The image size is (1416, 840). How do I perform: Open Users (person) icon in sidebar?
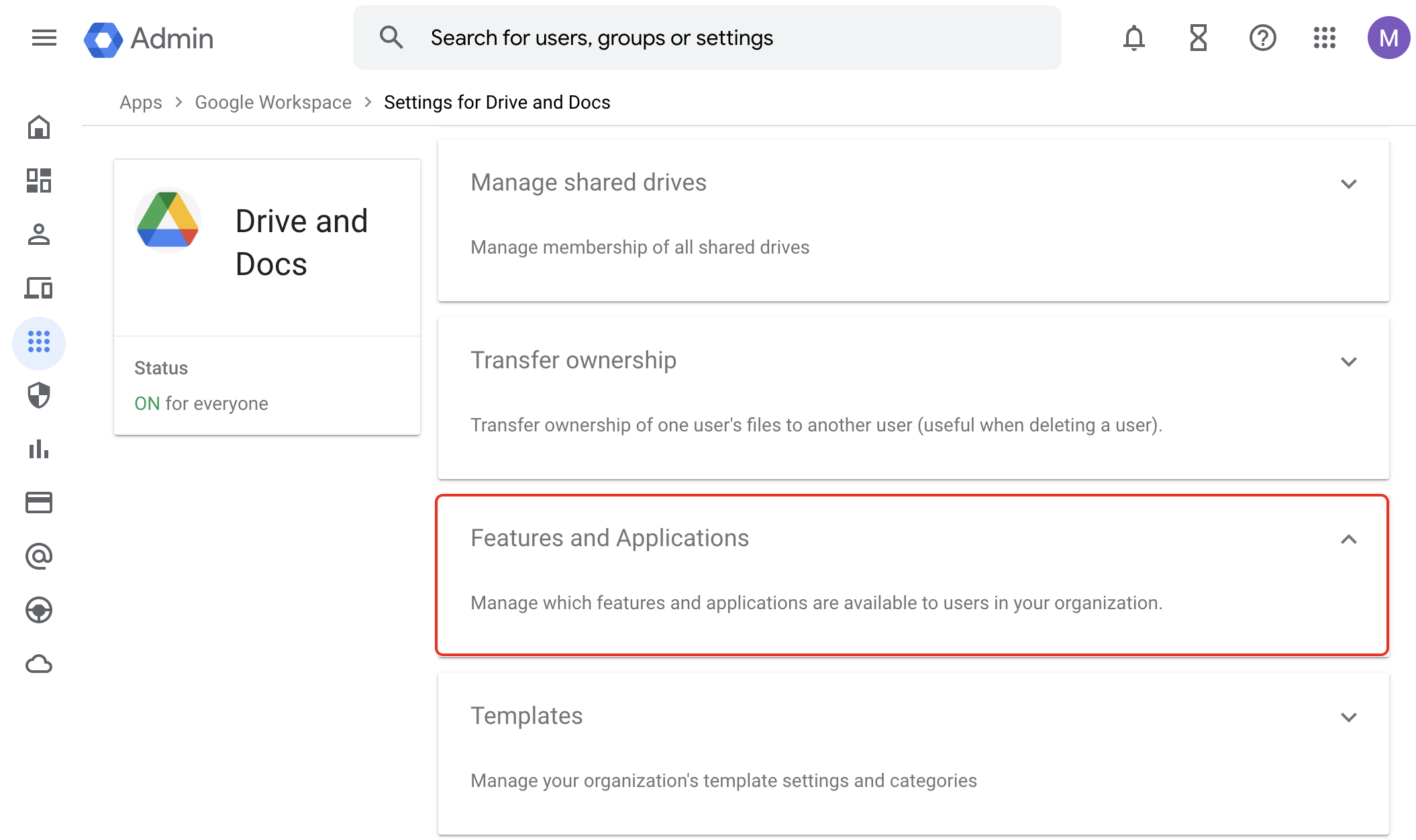click(39, 234)
